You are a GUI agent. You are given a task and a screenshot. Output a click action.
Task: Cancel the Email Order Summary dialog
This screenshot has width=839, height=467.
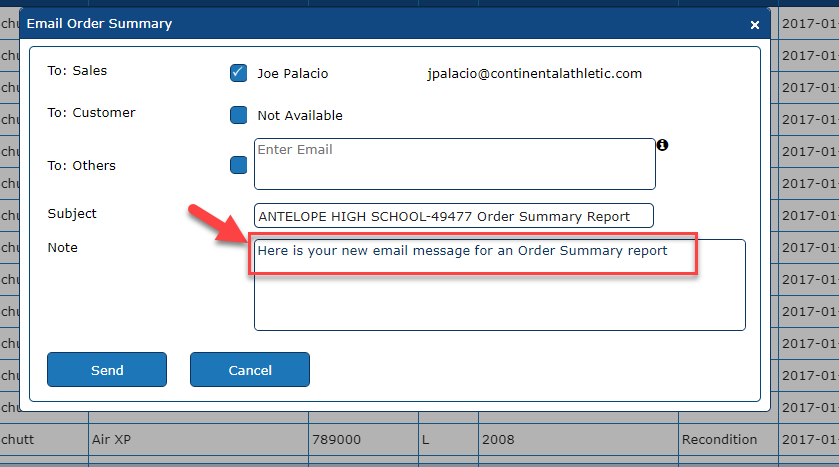pyautogui.click(x=250, y=370)
